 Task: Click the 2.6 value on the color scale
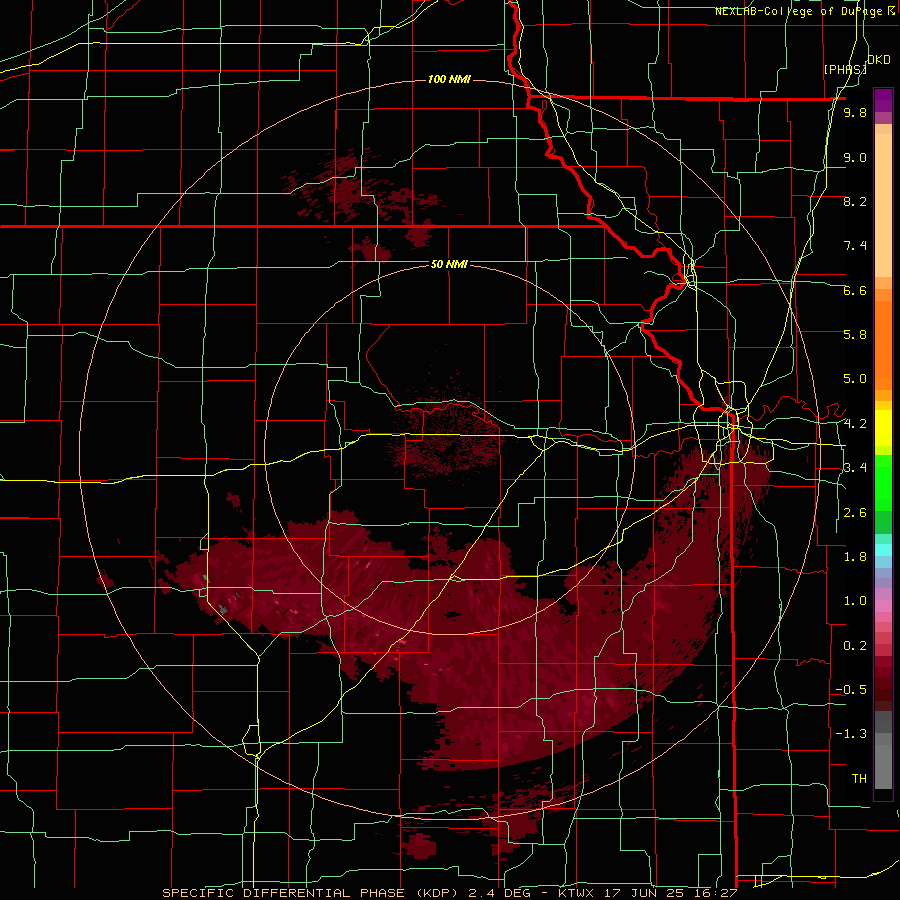[x=855, y=513]
